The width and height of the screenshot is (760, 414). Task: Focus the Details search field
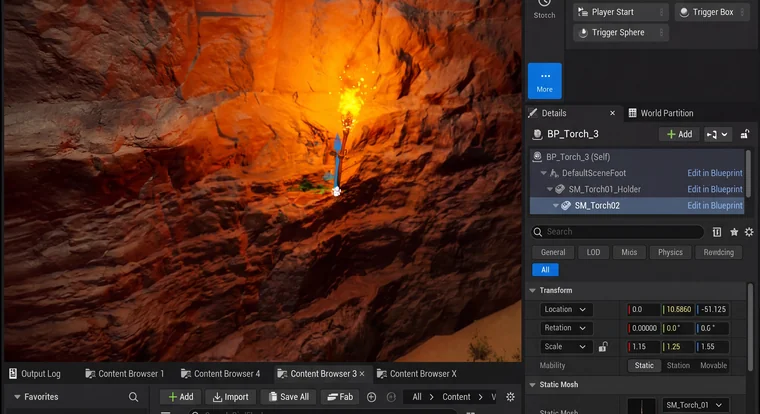pos(617,232)
